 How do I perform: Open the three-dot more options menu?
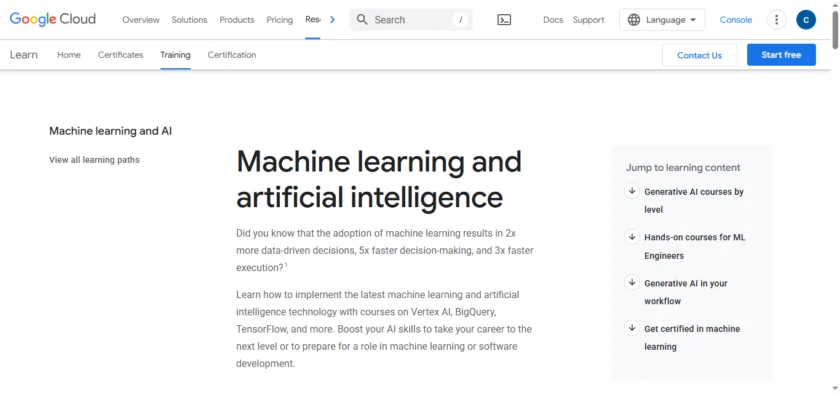(x=776, y=20)
